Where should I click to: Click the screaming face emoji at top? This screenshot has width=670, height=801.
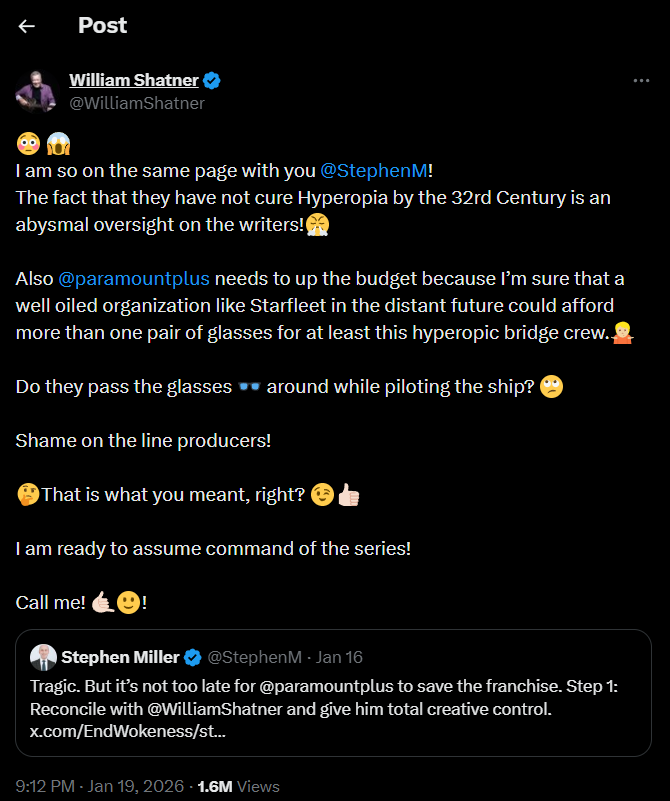pos(58,145)
